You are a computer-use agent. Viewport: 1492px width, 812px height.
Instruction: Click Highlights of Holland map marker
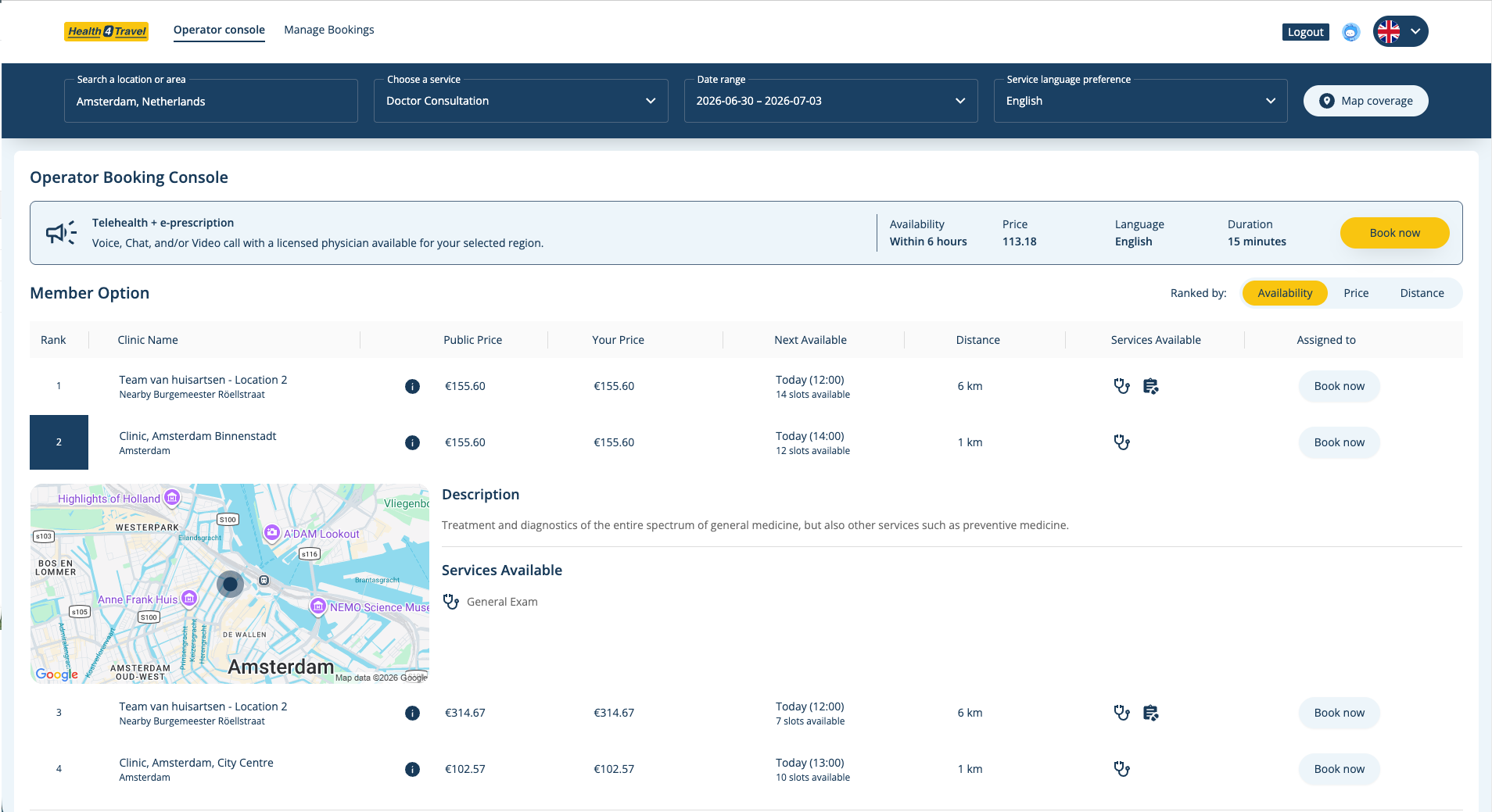[172, 497]
